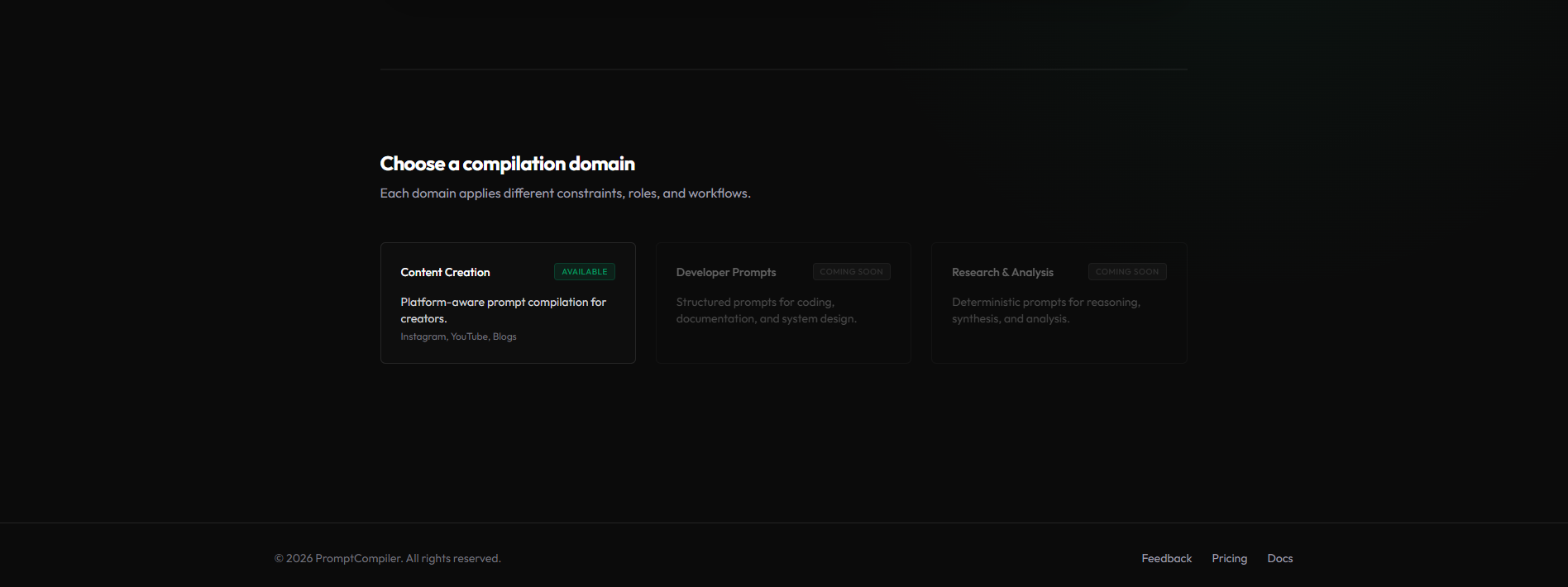Click the green AVAILABLE badge
The height and width of the screenshot is (587, 1568).
click(584, 272)
